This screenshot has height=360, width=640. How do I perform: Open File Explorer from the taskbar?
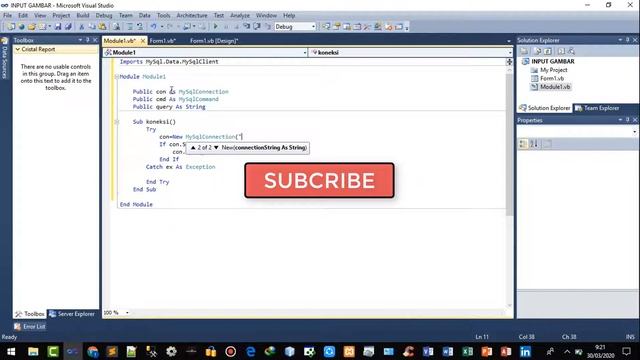[x=33, y=351]
